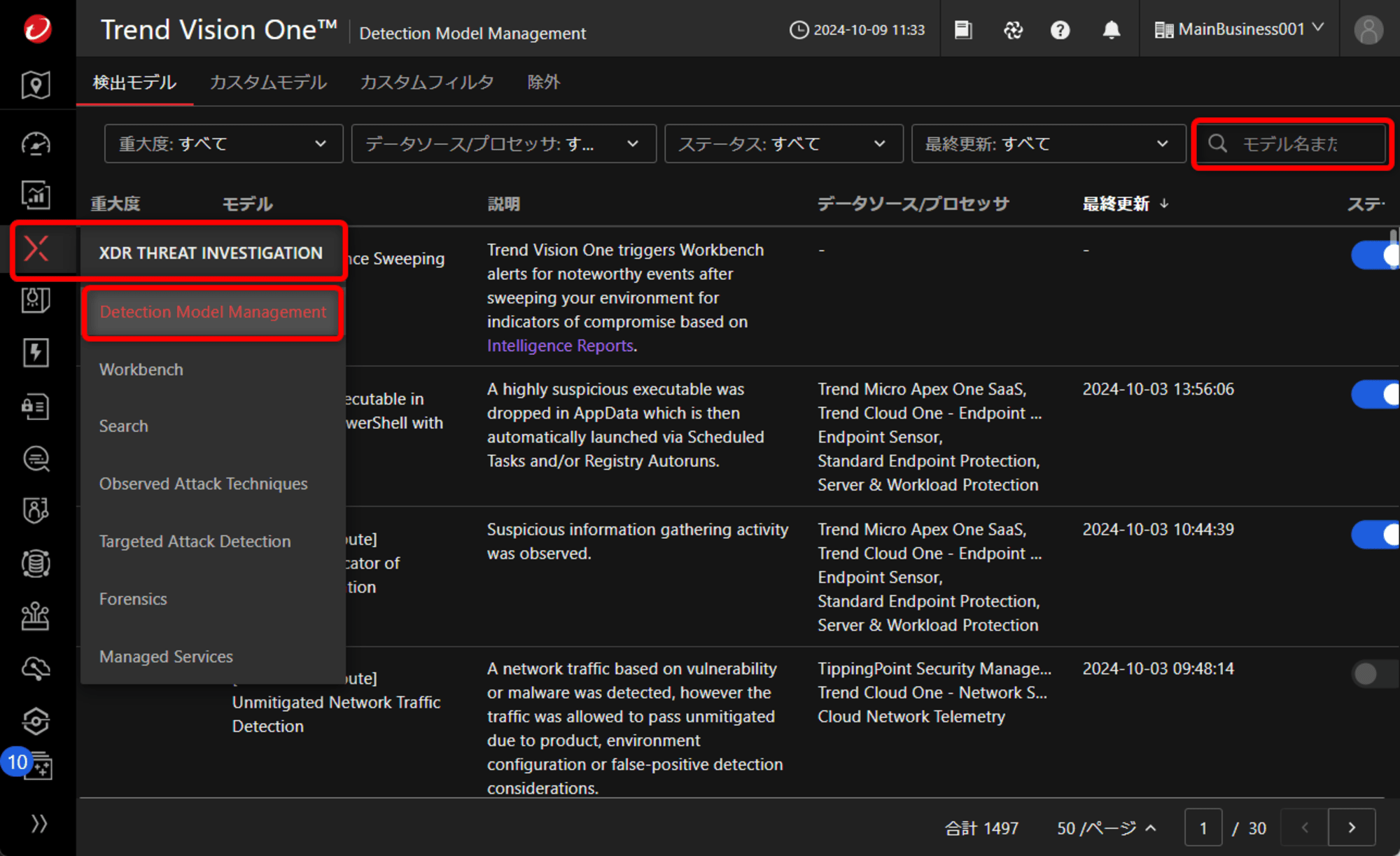Open the AI companion swirl icon
The image size is (1400, 856).
click(1013, 30)
